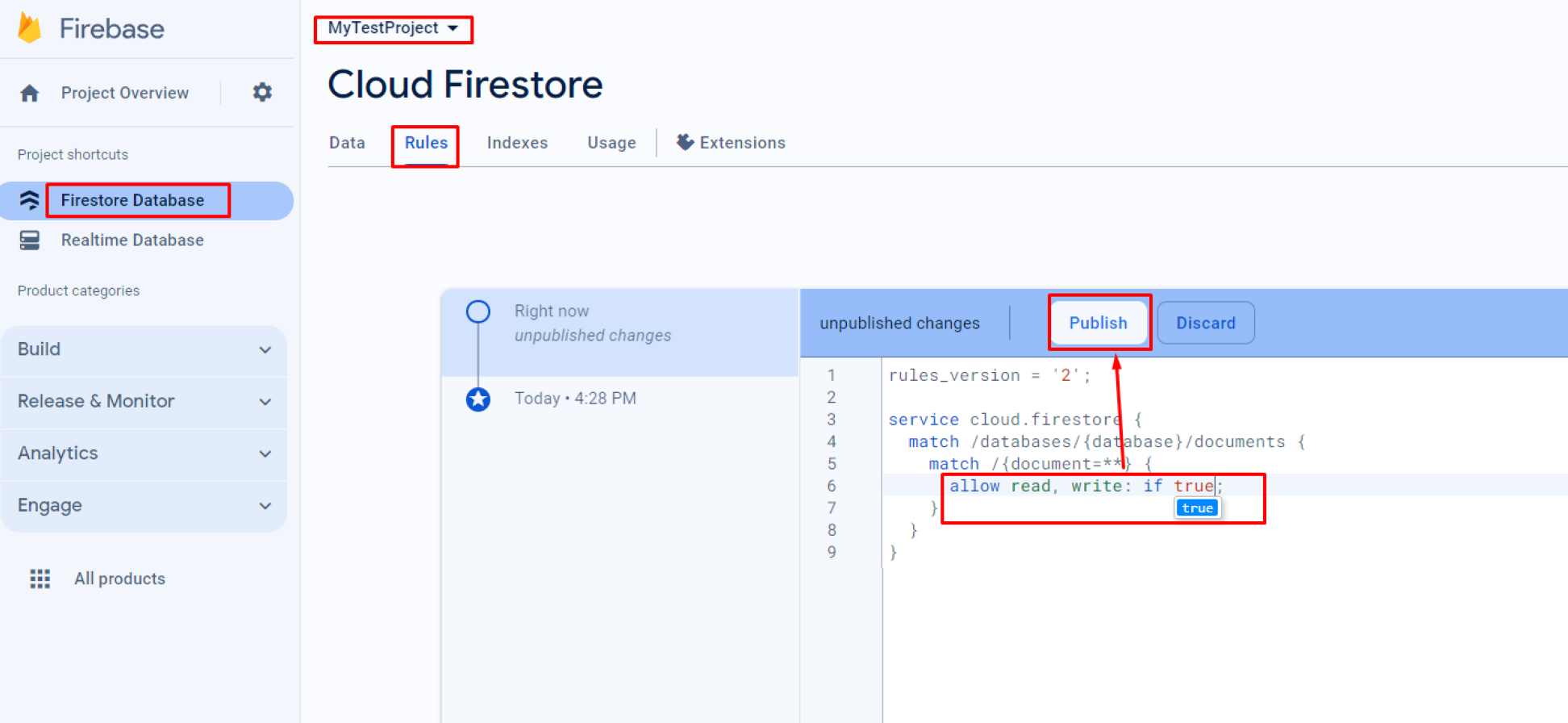Choose the 'true' autocomplete suggestion
The height and width of the screenshot is (723, 1568).
[x=1197, y=508]
